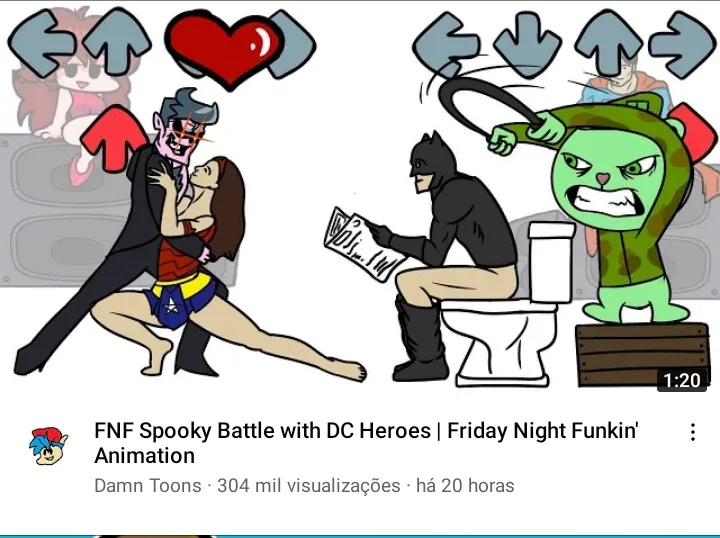Click the girlfriend character on the speakers
The width and height of the screenshot is (720, 538).
point(69,92)
